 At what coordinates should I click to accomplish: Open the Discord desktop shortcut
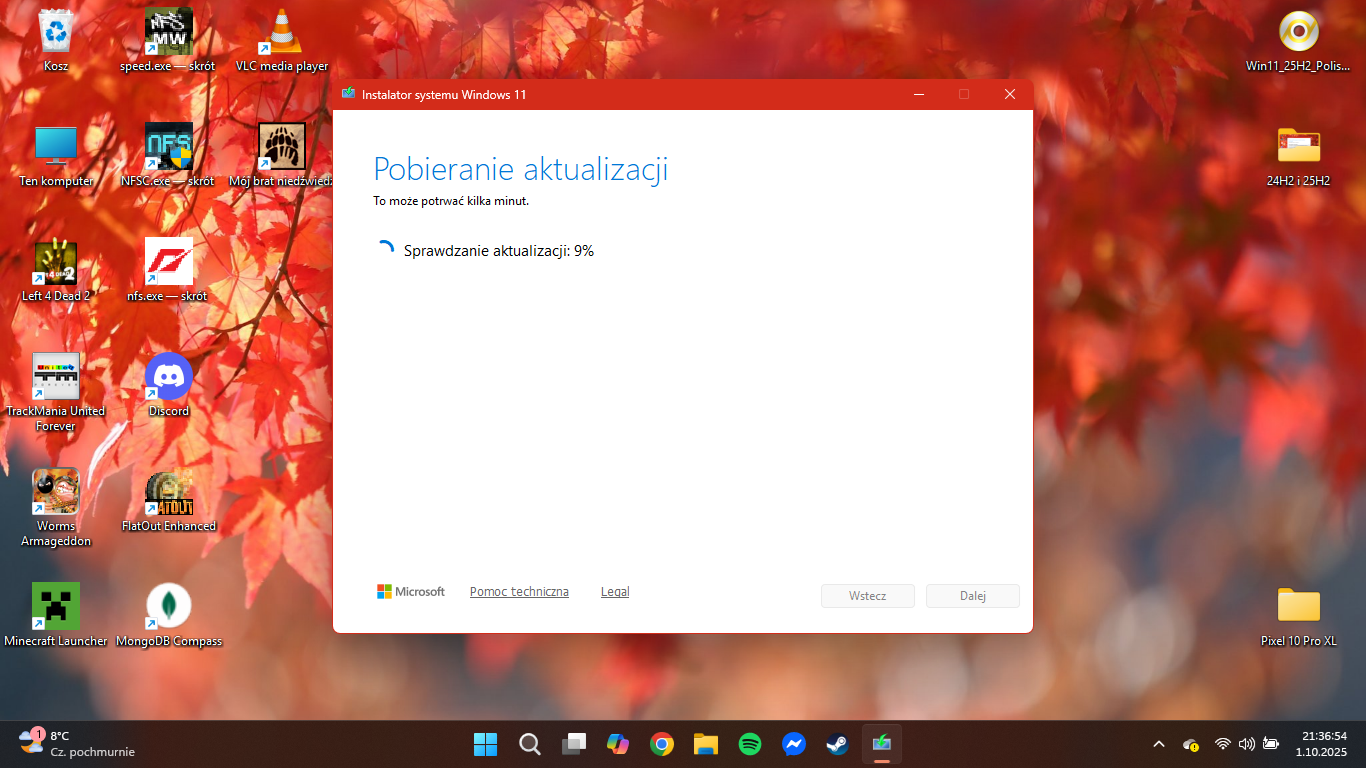169,377
